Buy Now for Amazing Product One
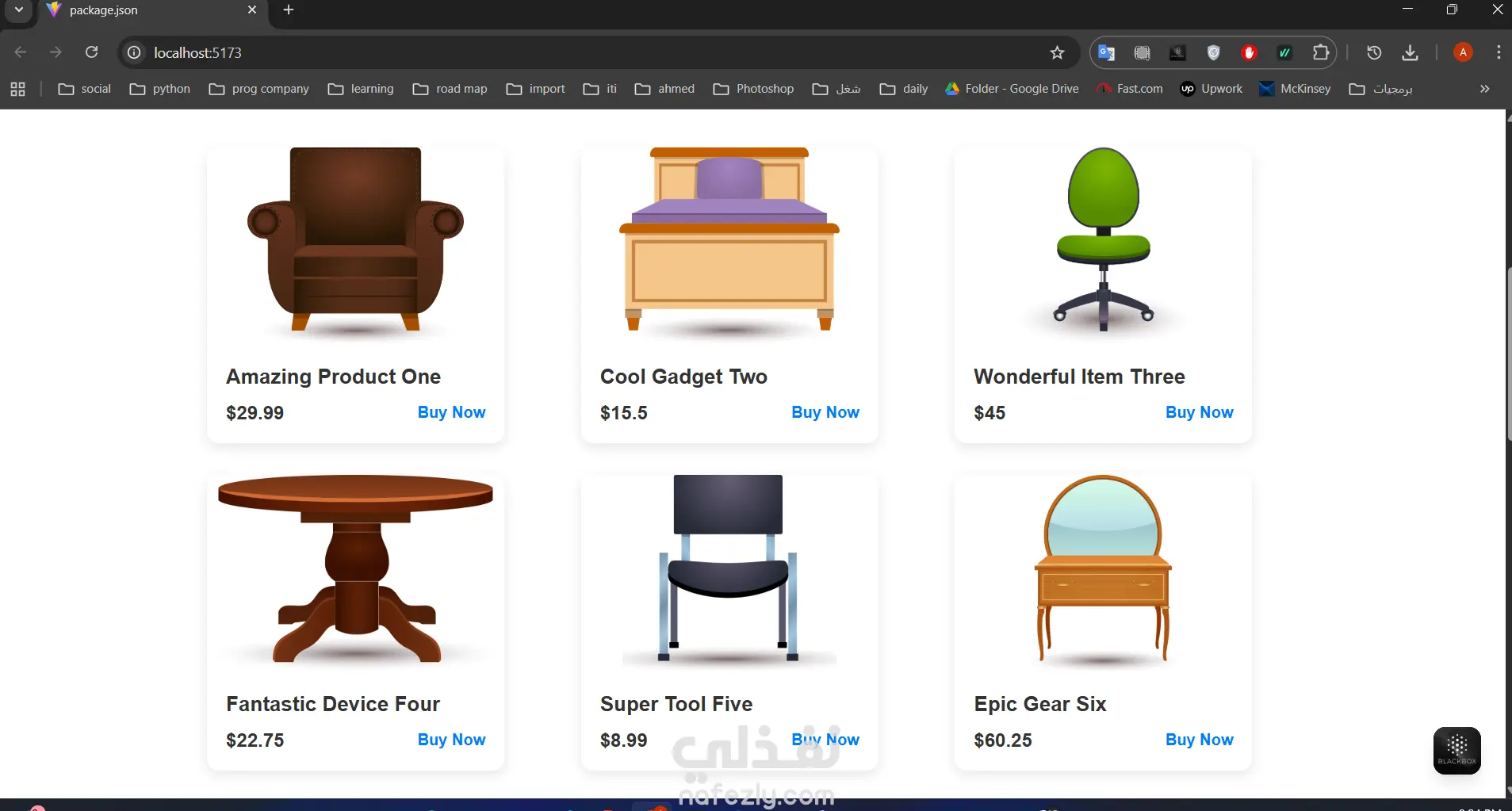 point(451,412)
